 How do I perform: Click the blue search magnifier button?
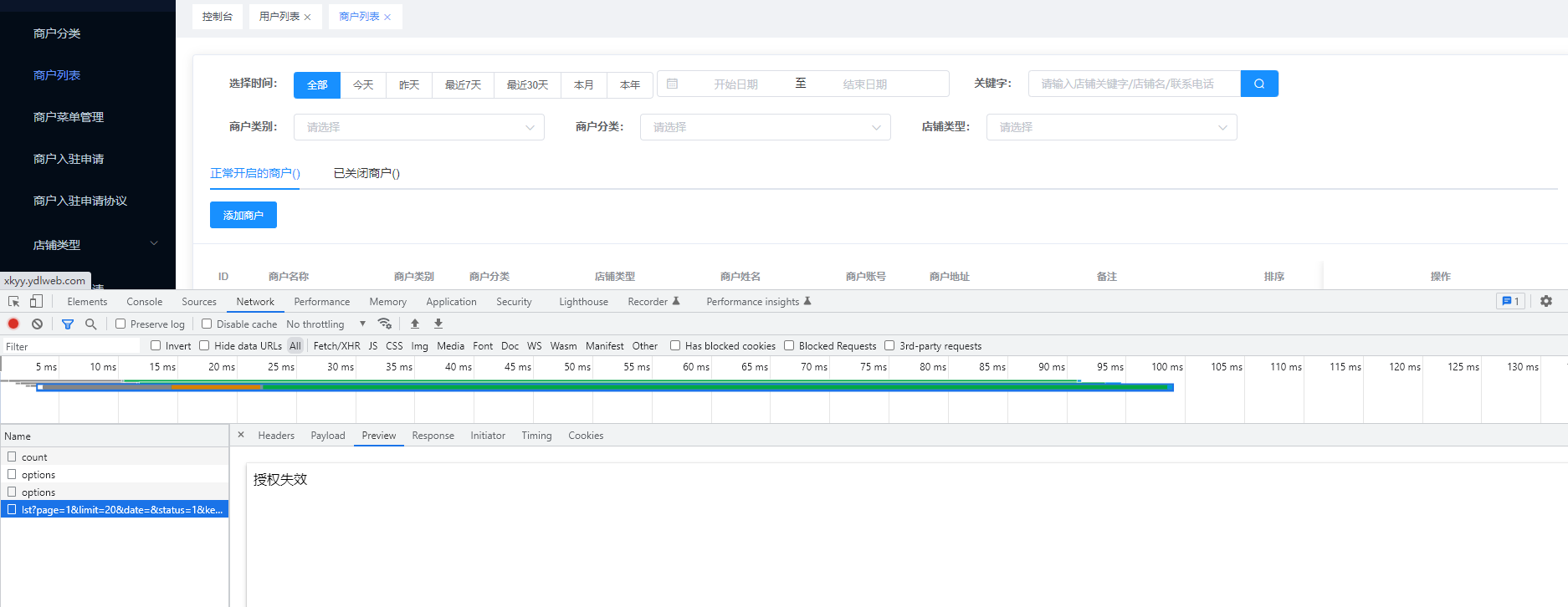pos(1259,84)
